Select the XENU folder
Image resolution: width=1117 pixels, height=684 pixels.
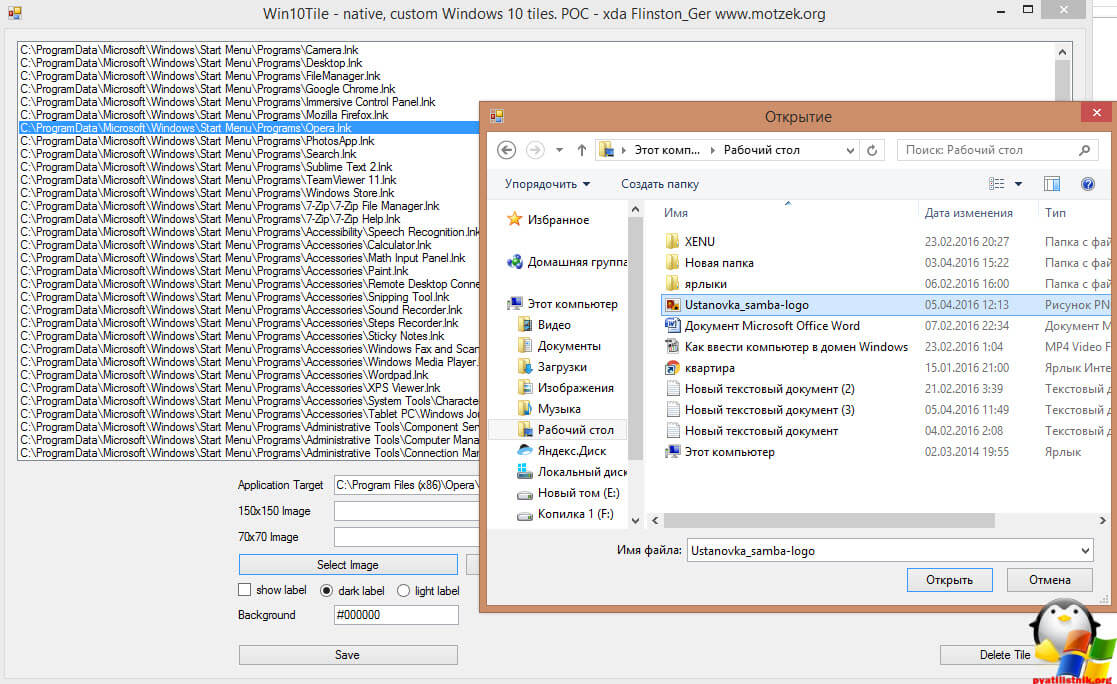[x=699, y=241]
